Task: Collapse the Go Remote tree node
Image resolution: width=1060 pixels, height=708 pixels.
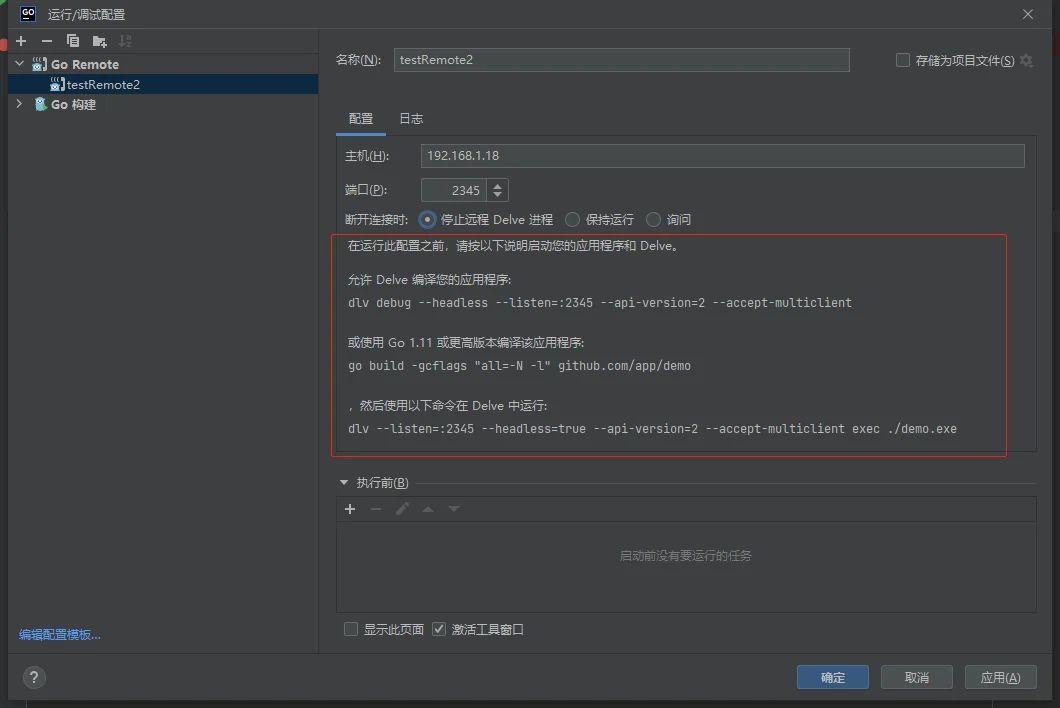Action: (20, 64)
